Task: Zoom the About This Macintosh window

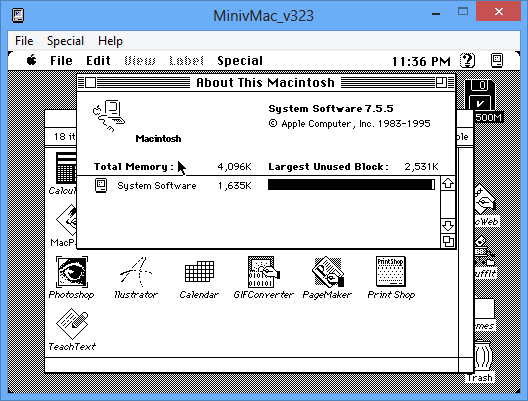Action: click(441, 82)
